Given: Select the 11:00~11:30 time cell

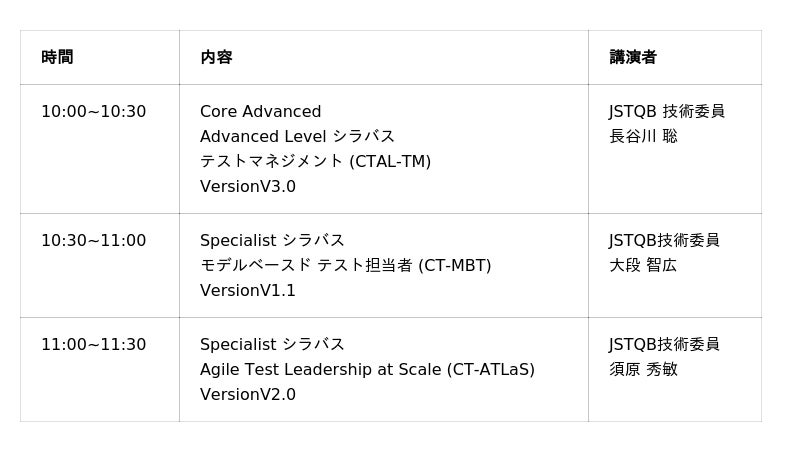Looking at the screenshot, I should [x=93, y=345].
